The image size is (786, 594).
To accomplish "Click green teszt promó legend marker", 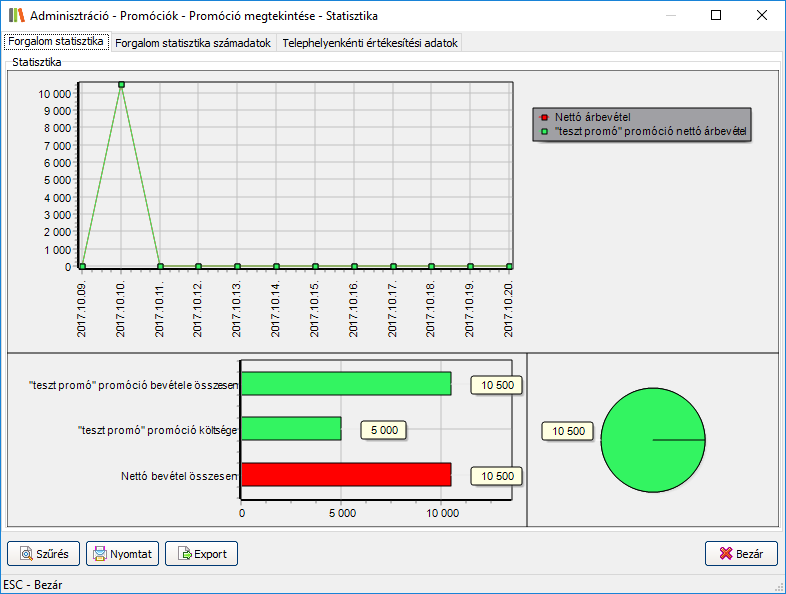I will [x=544, y=130].
